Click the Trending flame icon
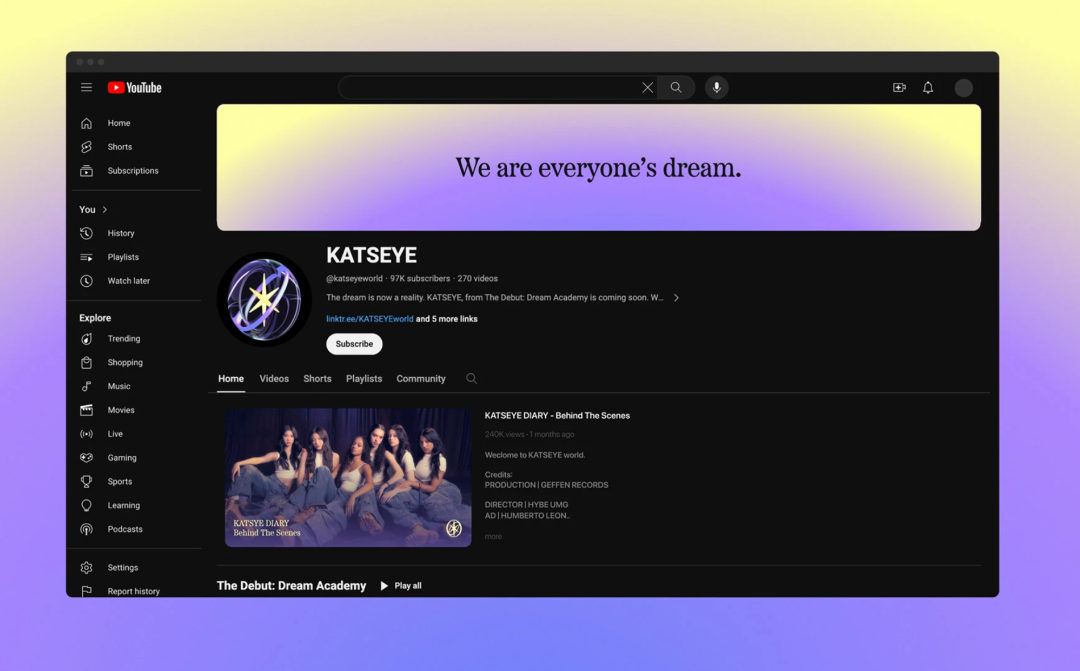Image resolution: width=1080 pixels, height=671 pixels. coord(86,339)
